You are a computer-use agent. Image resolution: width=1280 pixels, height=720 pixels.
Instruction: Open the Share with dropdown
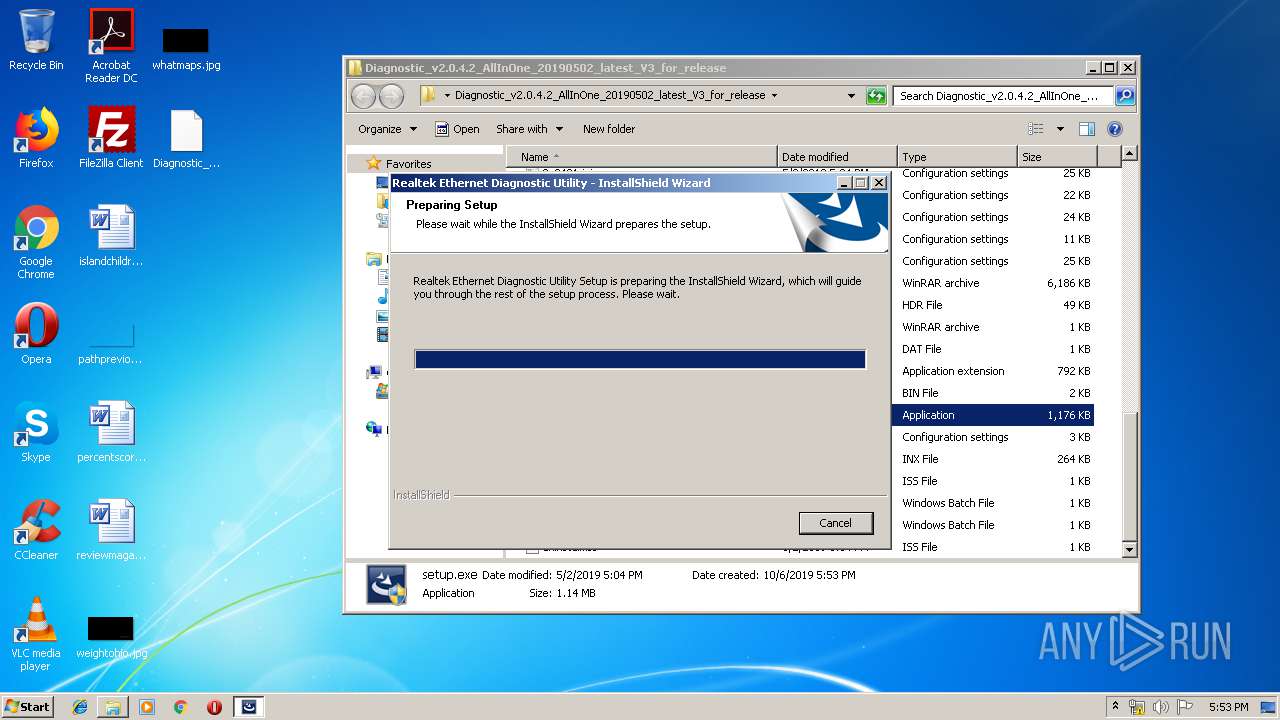(529, 129)
